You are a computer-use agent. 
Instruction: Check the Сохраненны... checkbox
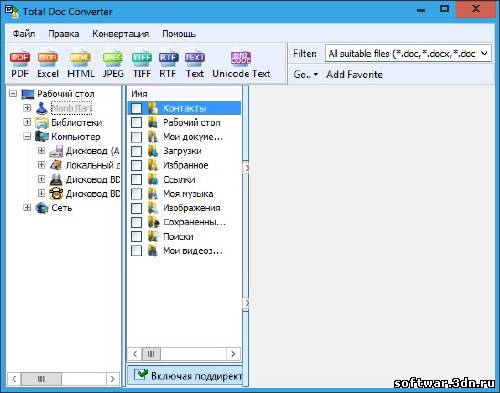coord(136,222)
